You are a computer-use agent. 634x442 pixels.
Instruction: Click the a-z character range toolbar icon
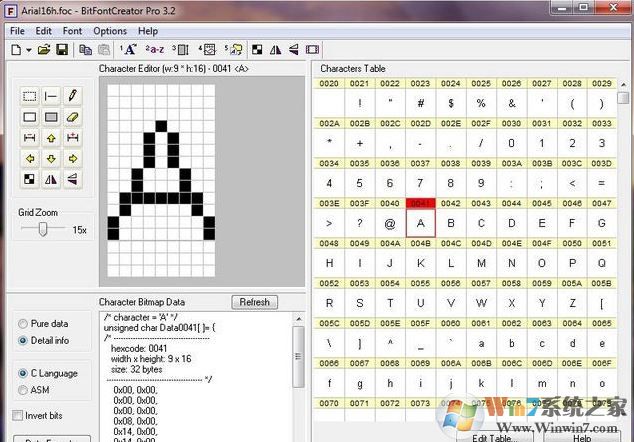155,49
